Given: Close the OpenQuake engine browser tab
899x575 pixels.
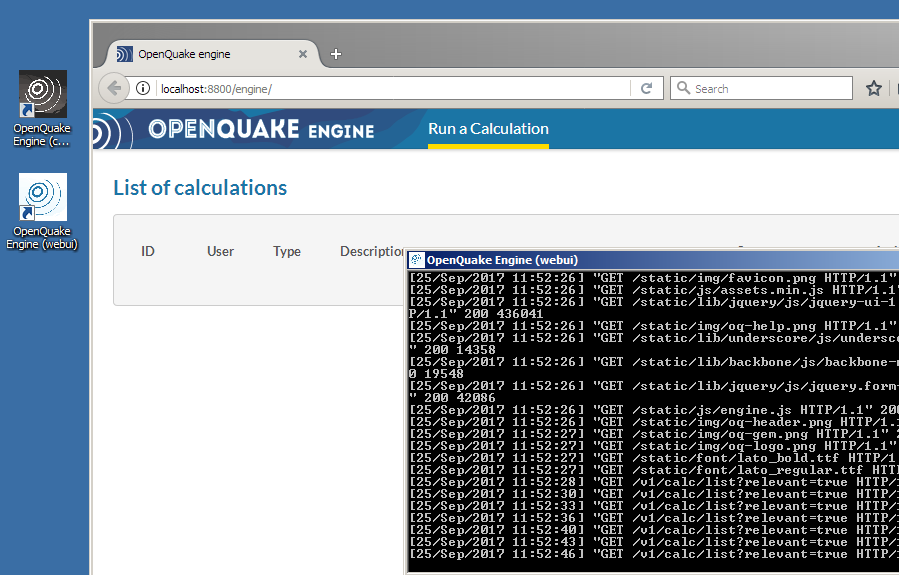Looking at the screenshot, I should (x=302, y=54).
